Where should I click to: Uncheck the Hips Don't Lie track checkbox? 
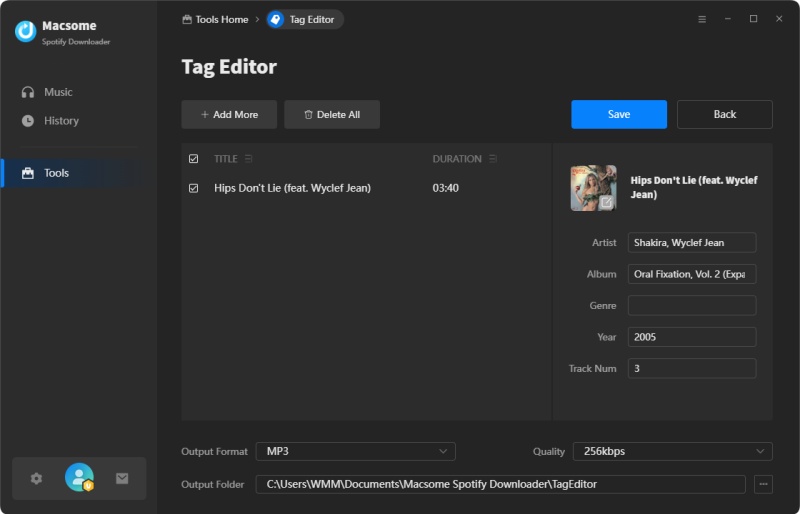193,188
